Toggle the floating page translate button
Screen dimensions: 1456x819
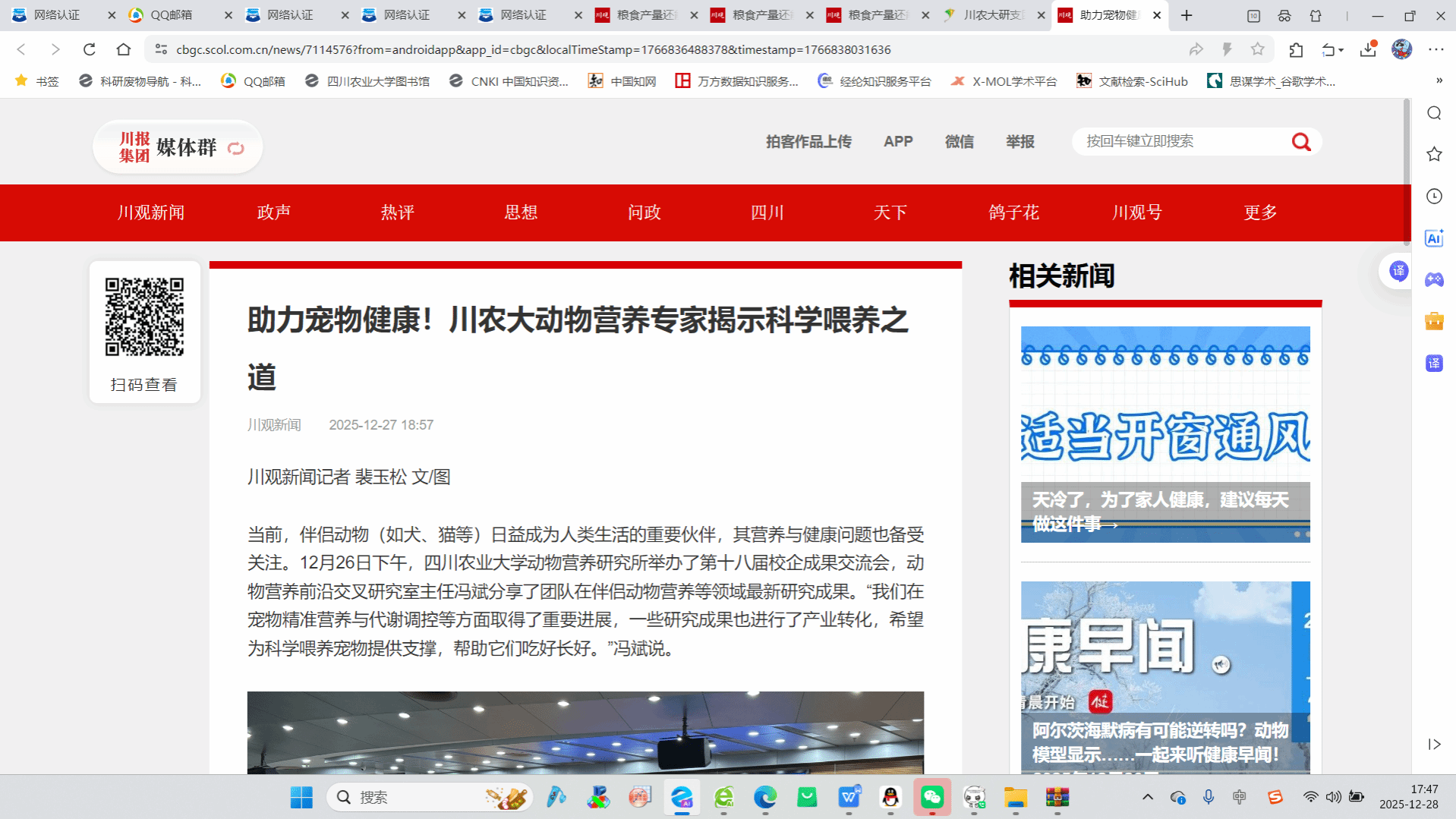coord(1398,271)
